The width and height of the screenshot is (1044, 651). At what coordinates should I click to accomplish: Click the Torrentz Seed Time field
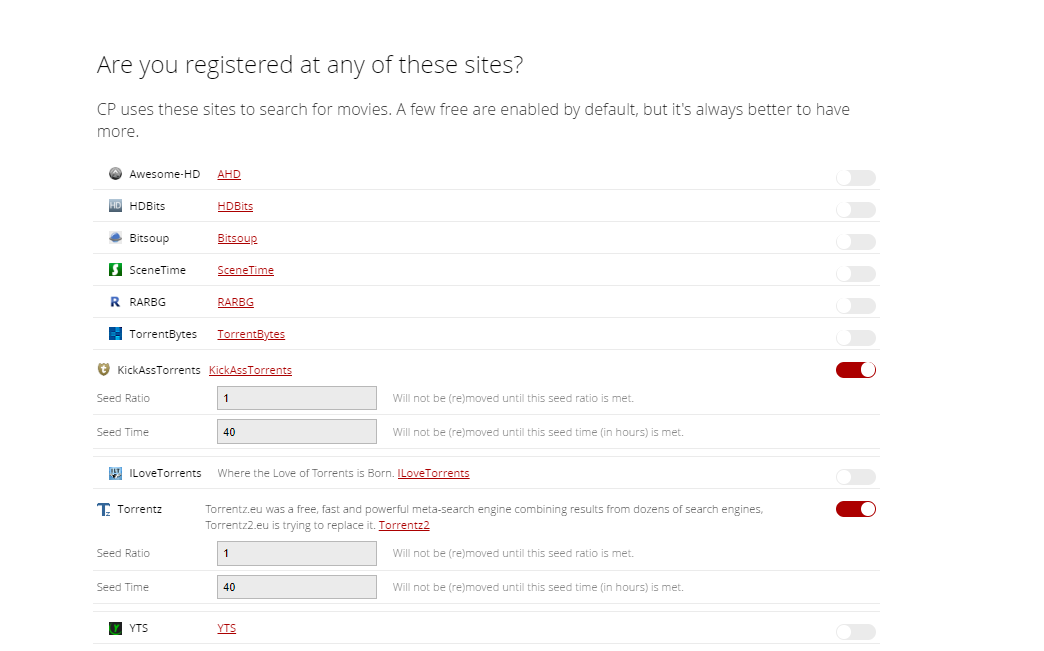296,587
